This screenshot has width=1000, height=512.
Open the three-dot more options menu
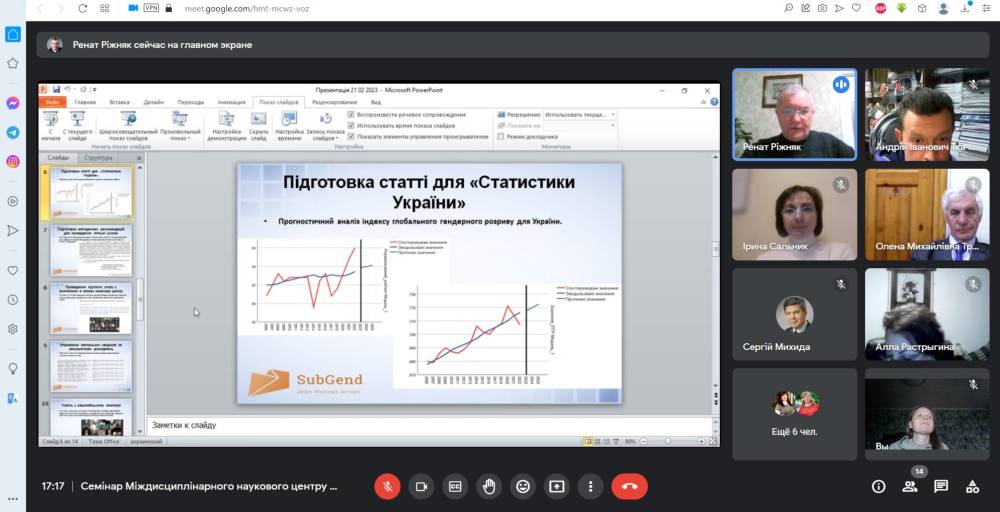point(590,486)
